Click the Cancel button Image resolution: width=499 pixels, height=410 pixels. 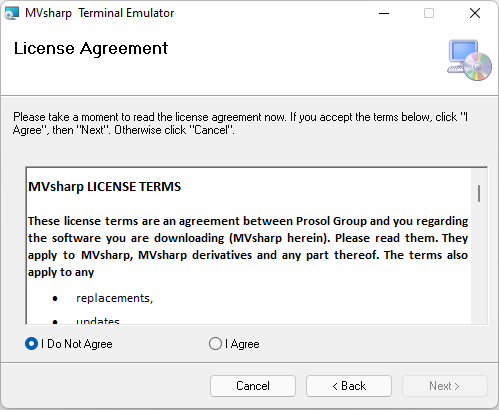click(x=253, y=386)
